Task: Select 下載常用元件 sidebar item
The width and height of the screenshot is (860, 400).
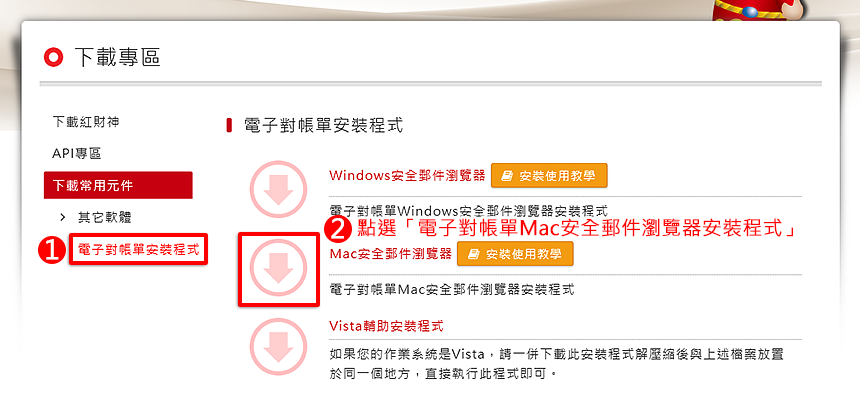Action: click(118, 185)
